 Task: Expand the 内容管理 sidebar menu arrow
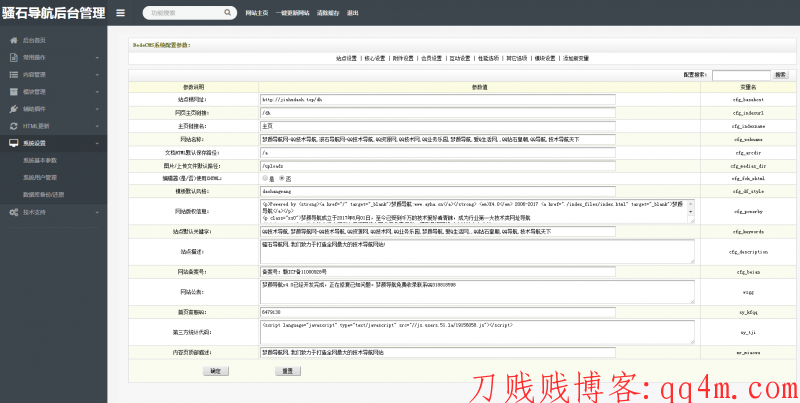[97, 75]
